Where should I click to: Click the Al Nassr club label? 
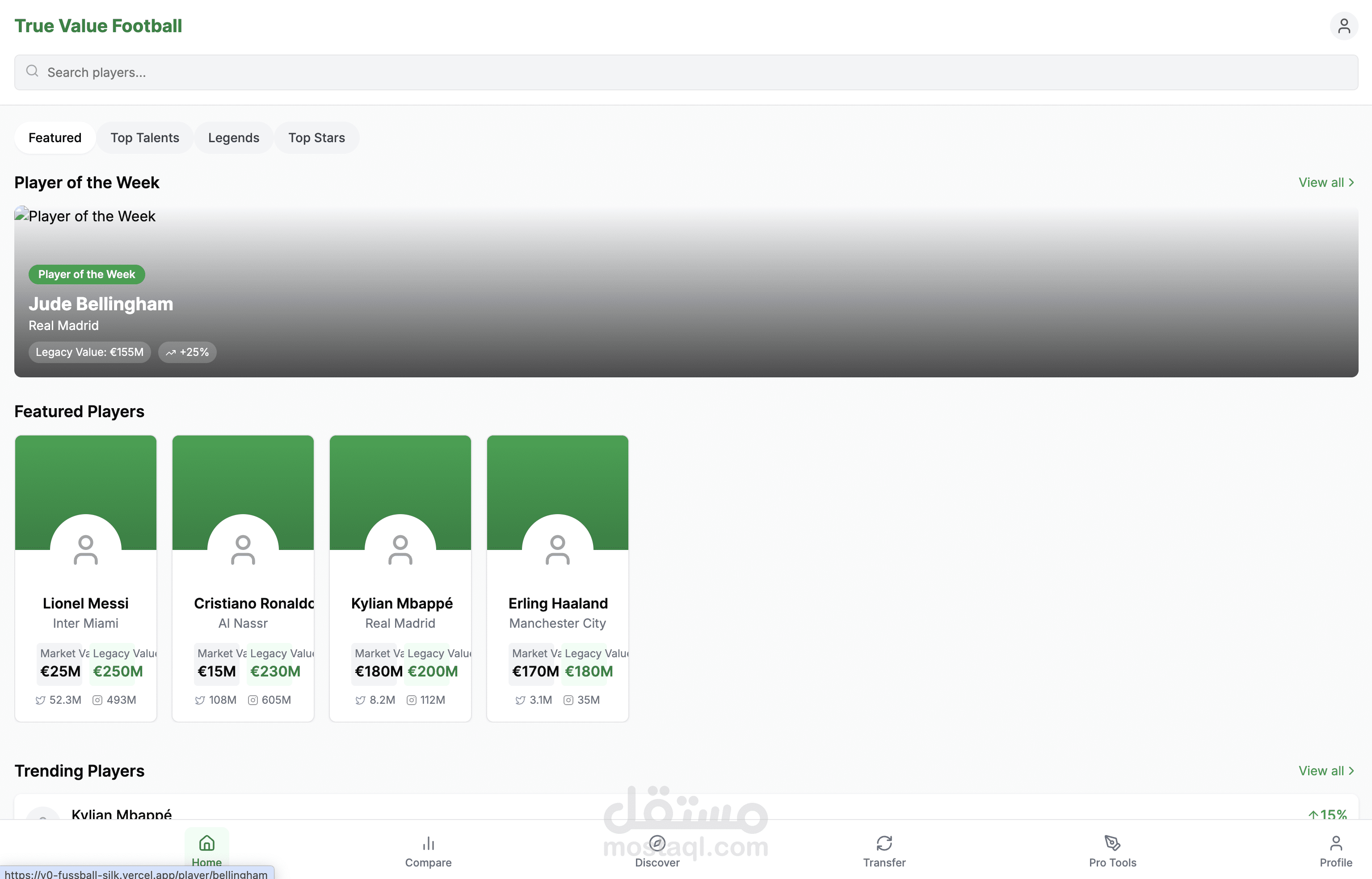pos(243,623)
